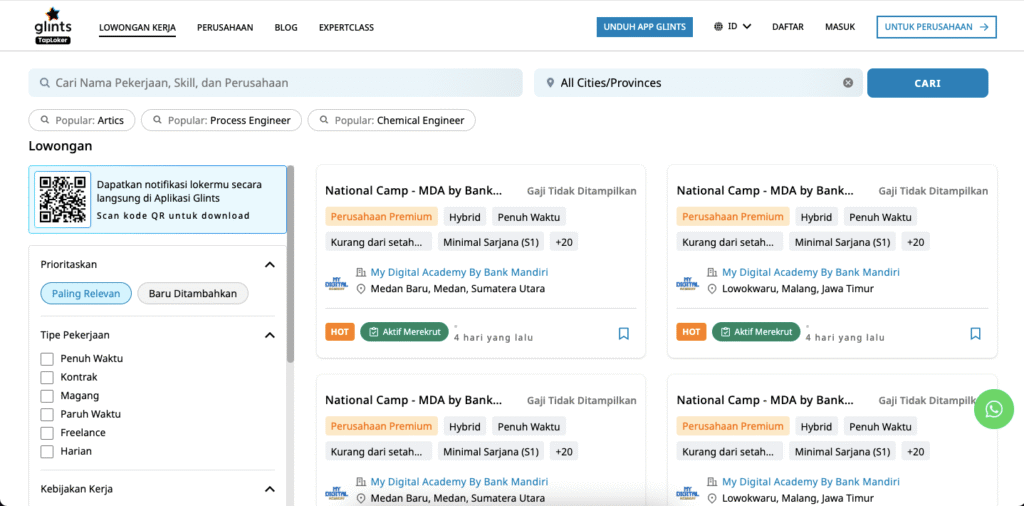Click the magnifier icon in job search box
This screenshot has width=1024, height=506.
click(45, 83)
